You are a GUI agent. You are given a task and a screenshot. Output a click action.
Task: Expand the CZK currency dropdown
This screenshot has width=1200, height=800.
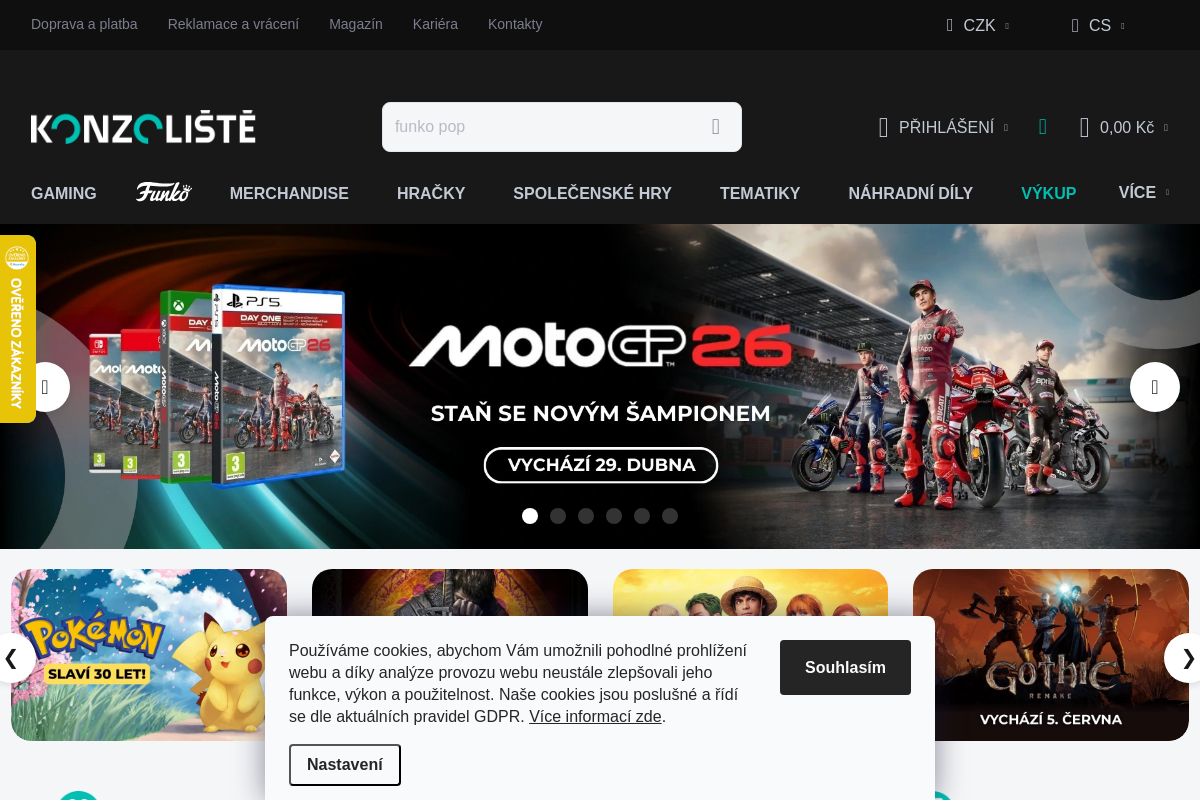[x=978, y=25]
